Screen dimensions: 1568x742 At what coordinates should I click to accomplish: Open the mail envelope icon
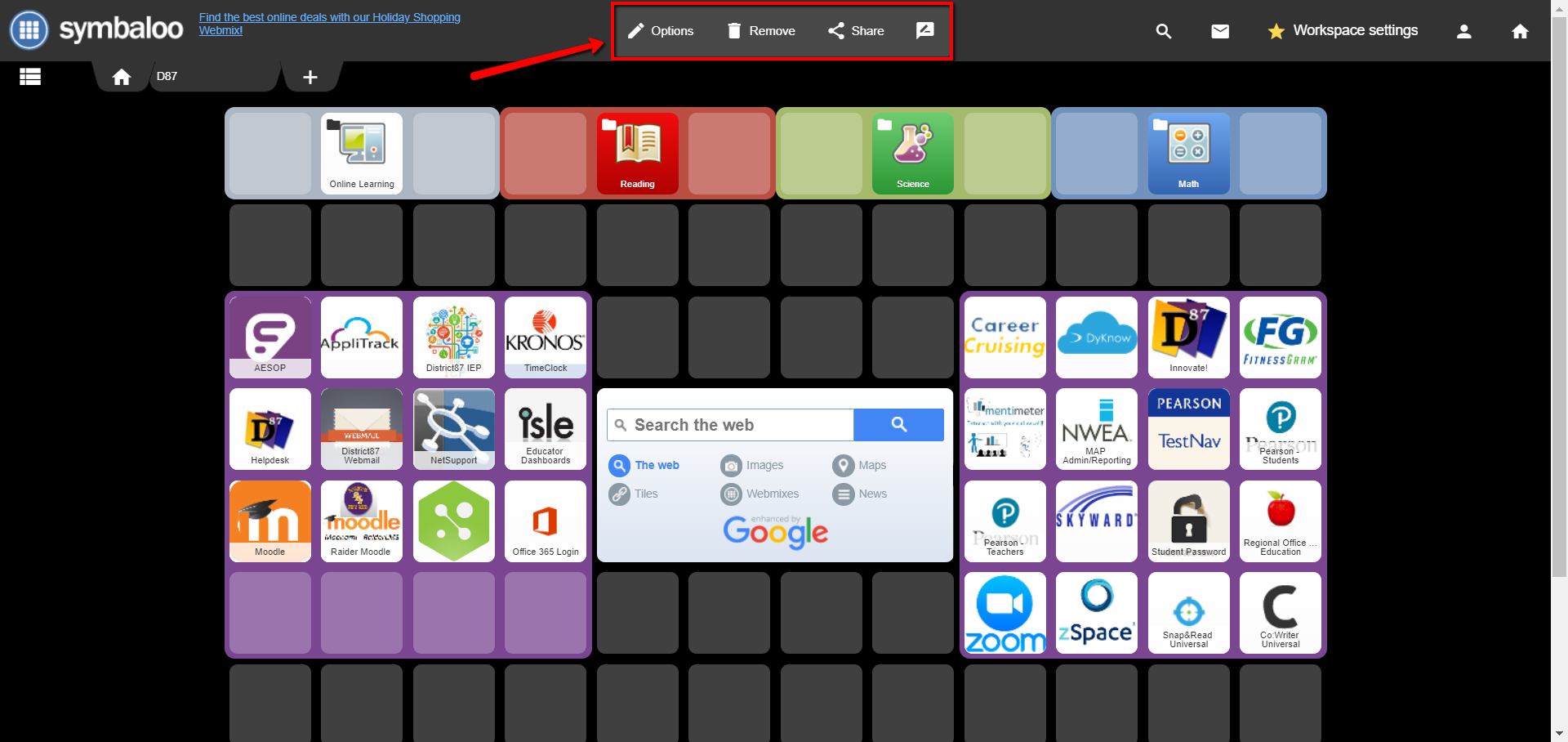click(x=1220, y=31)
